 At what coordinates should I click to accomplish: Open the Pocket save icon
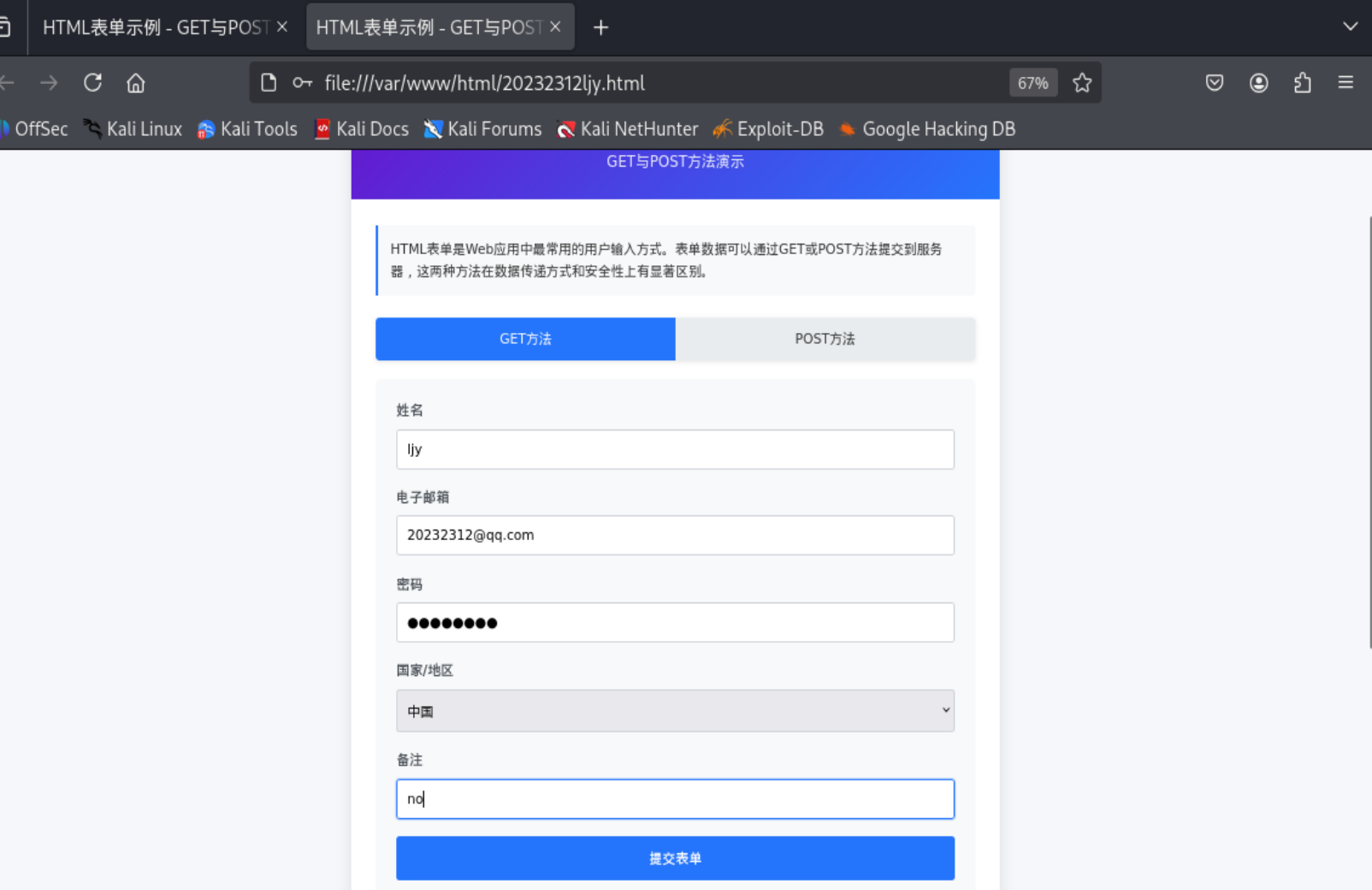(x=1215, y=83)
